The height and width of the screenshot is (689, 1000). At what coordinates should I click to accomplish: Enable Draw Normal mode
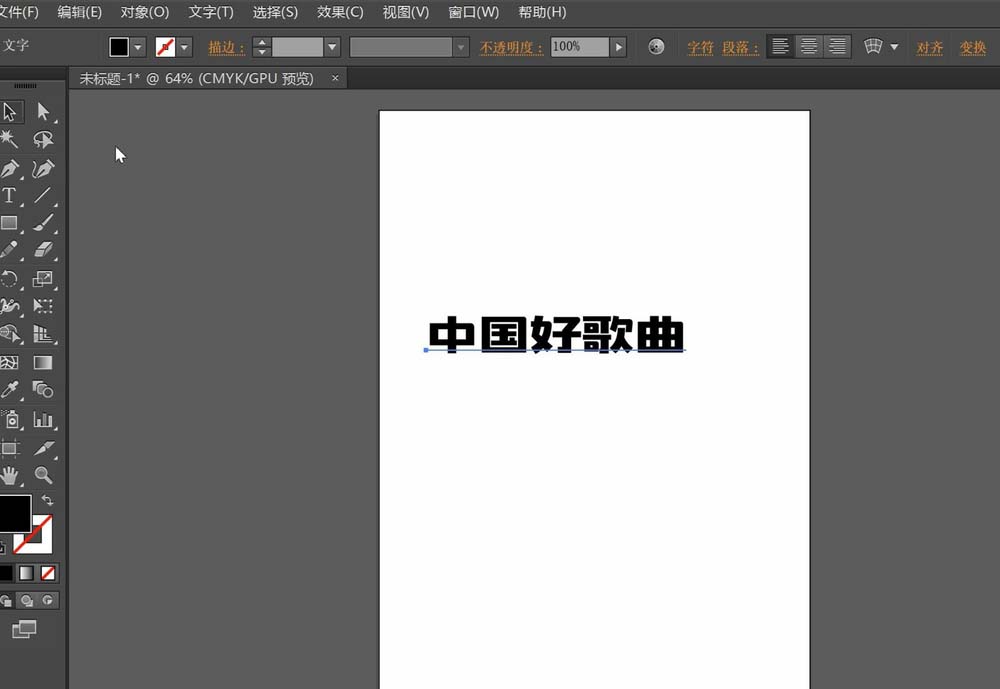[x=6, y=600]
